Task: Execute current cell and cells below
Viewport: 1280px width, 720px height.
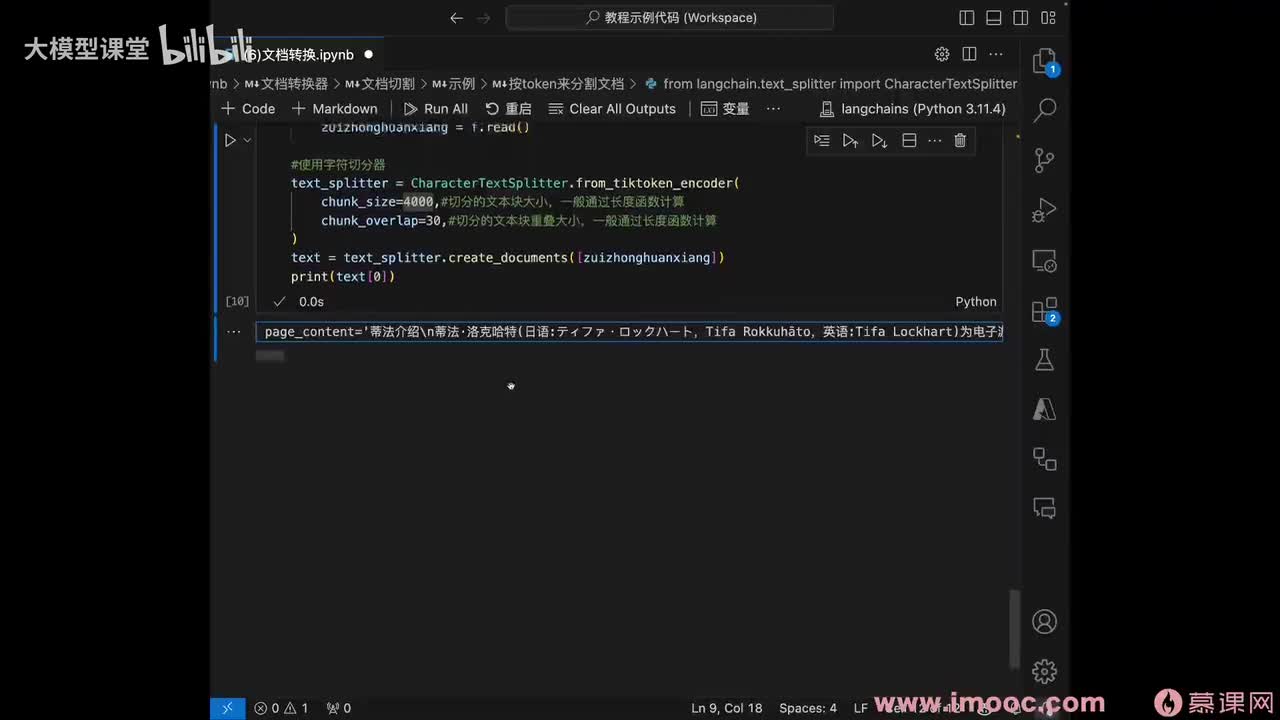Action: [879, 141]
